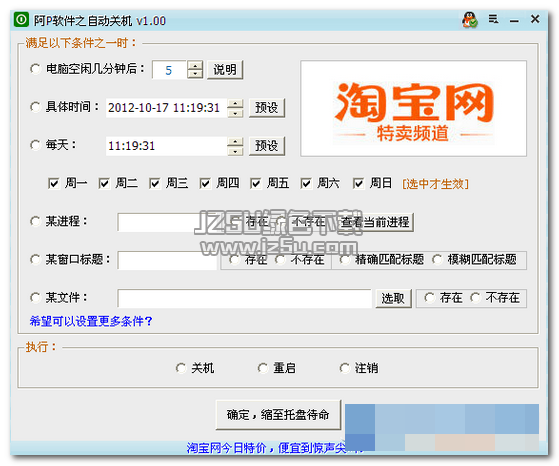Increase 具体时间 value with up arrow
Screen dimensions: 559x466
pyautogui.click(x=235, y=103)
